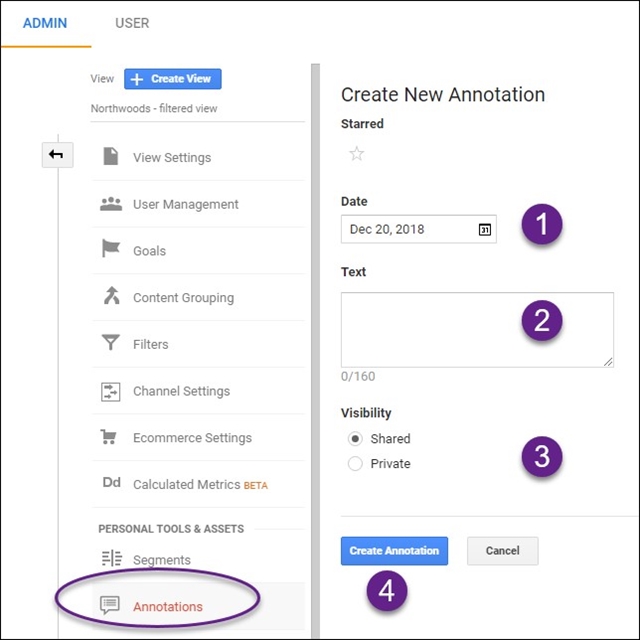Image resolution: width=640 pixels, height=640 pixels.
Task: Click the back arrow icon in sidebar
Action: pyautogui.click(x=57, y=155)
